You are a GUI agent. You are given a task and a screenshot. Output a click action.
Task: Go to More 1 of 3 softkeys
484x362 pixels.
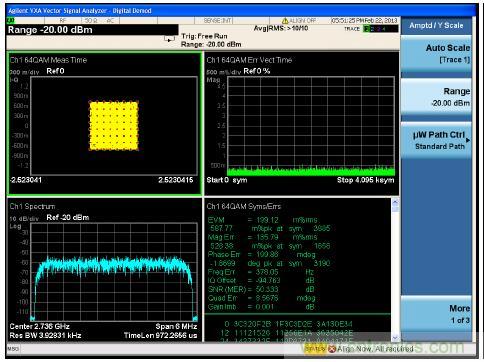click(436, 314)
